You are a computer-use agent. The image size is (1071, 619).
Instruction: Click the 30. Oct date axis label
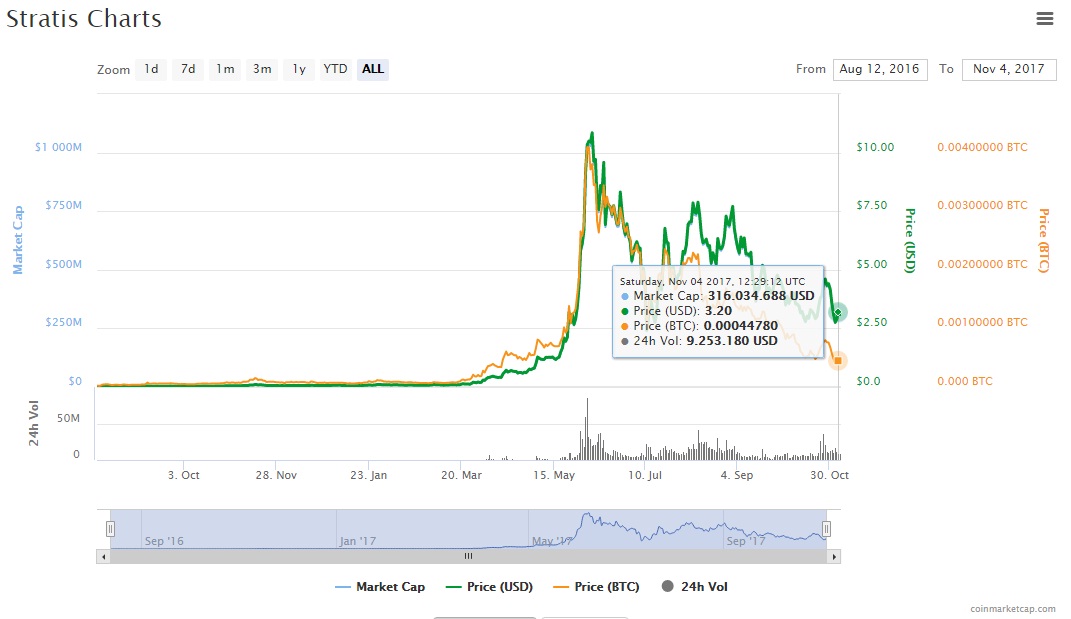[x=829, y=475]
